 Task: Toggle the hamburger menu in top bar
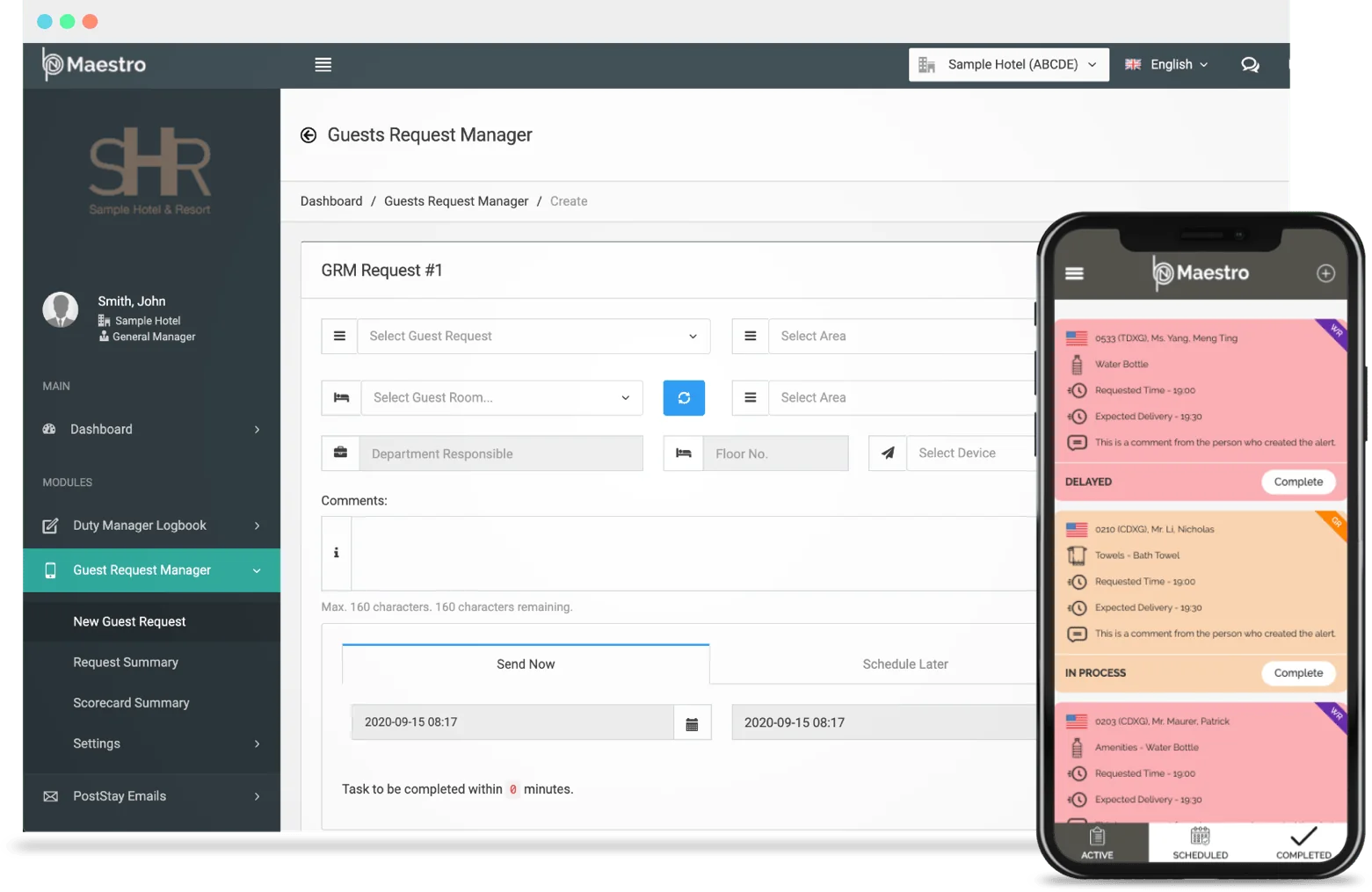[323, 64]
